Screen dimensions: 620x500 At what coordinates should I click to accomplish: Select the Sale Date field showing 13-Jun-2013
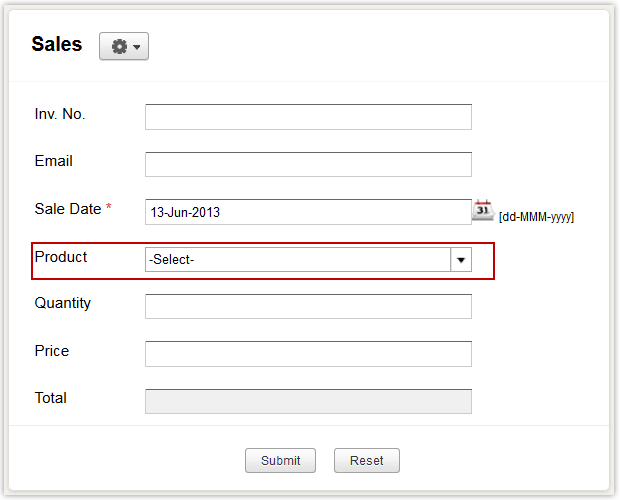308,212
